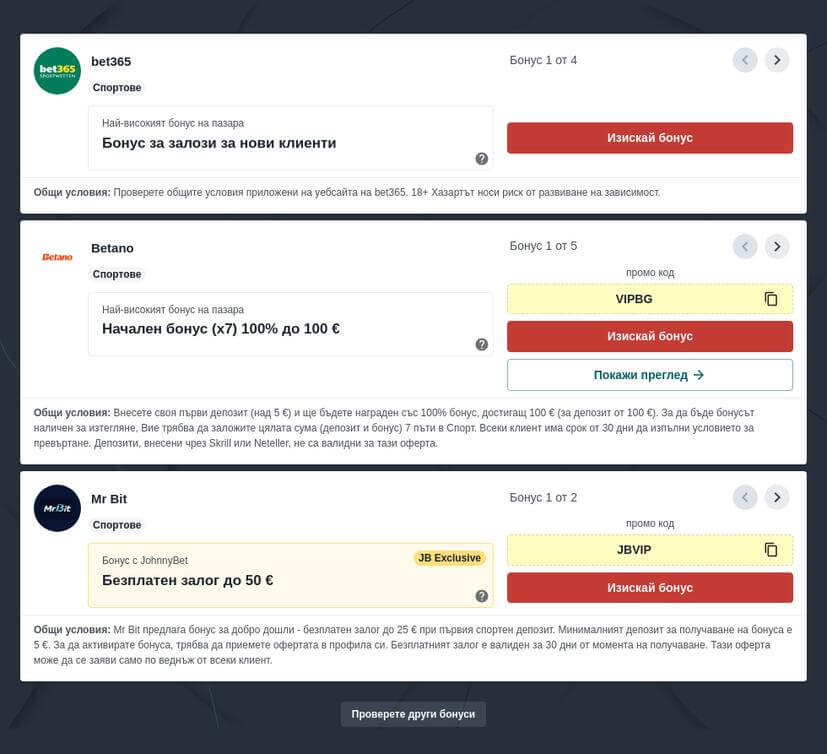
Task: Copy the JBVIP promo code
Action: 771,550
